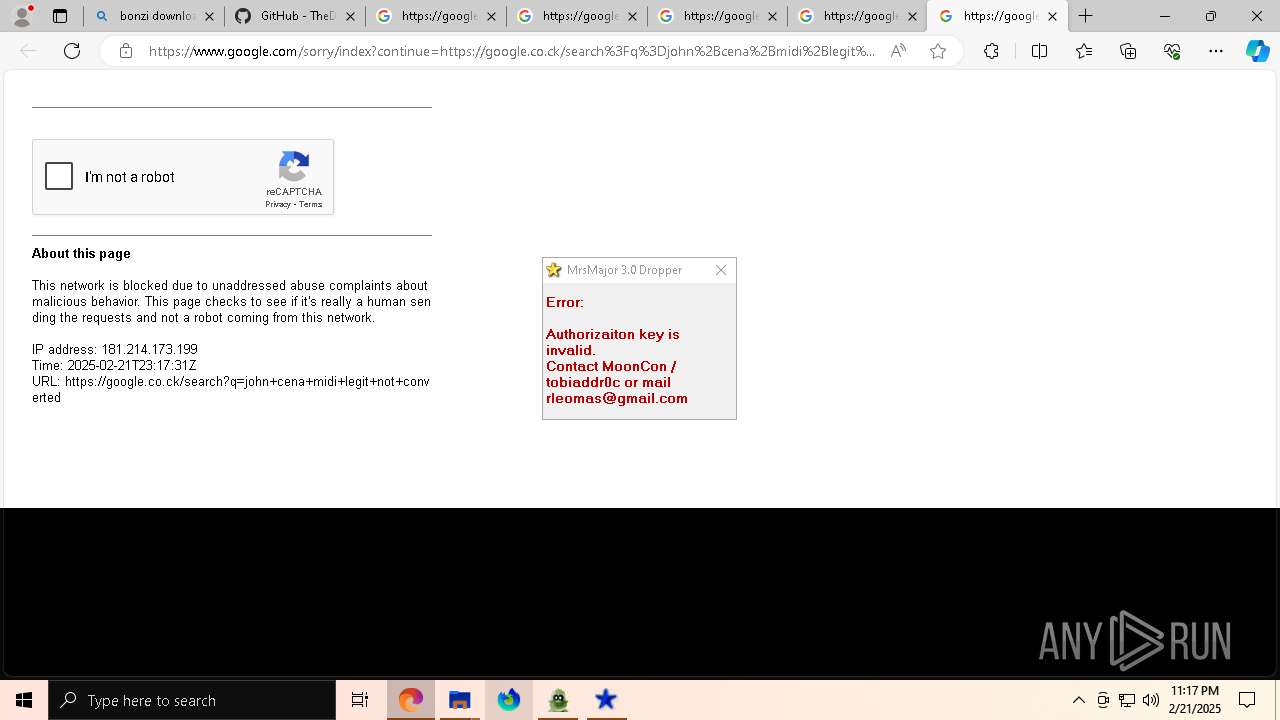Open the Split screen icon
The width and height of the screenshot is (1280, 720).
click(x=1039, y=51)
